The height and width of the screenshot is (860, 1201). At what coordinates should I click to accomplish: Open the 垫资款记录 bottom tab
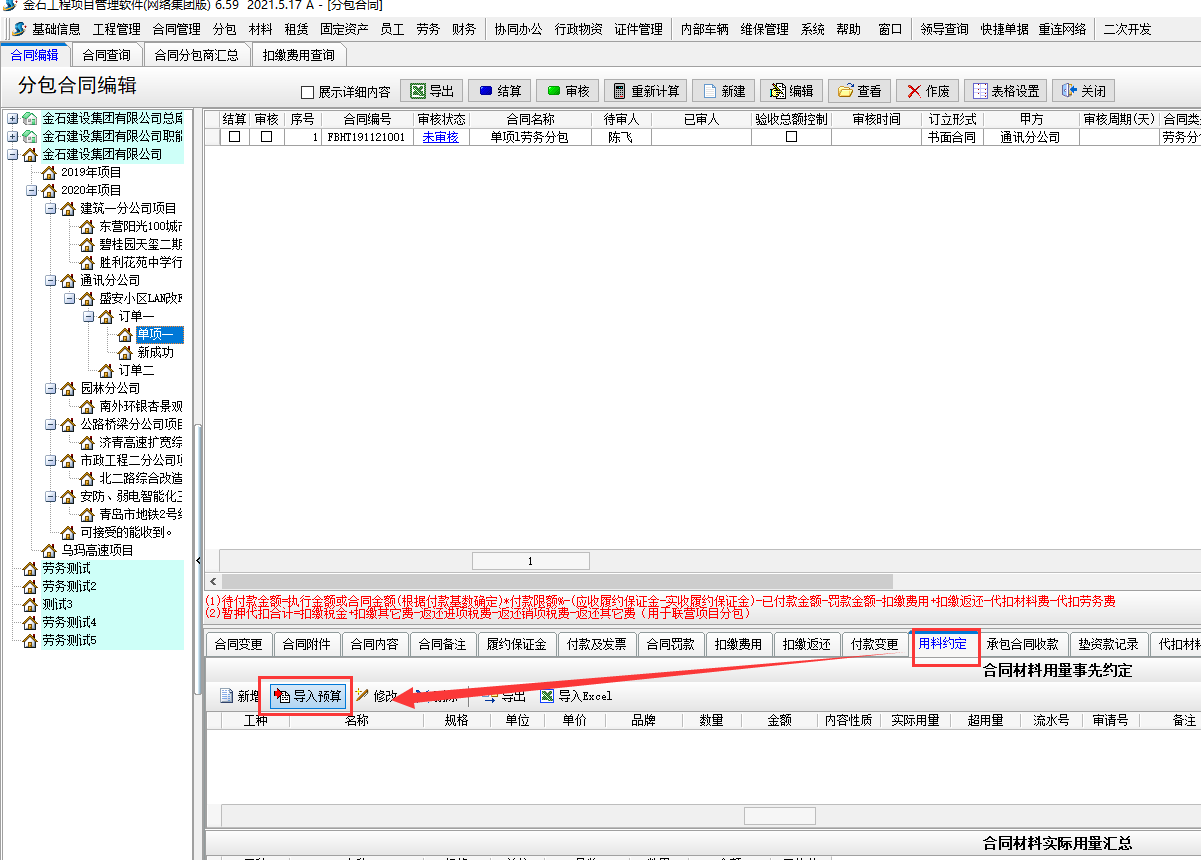(x=1108, y=644)
